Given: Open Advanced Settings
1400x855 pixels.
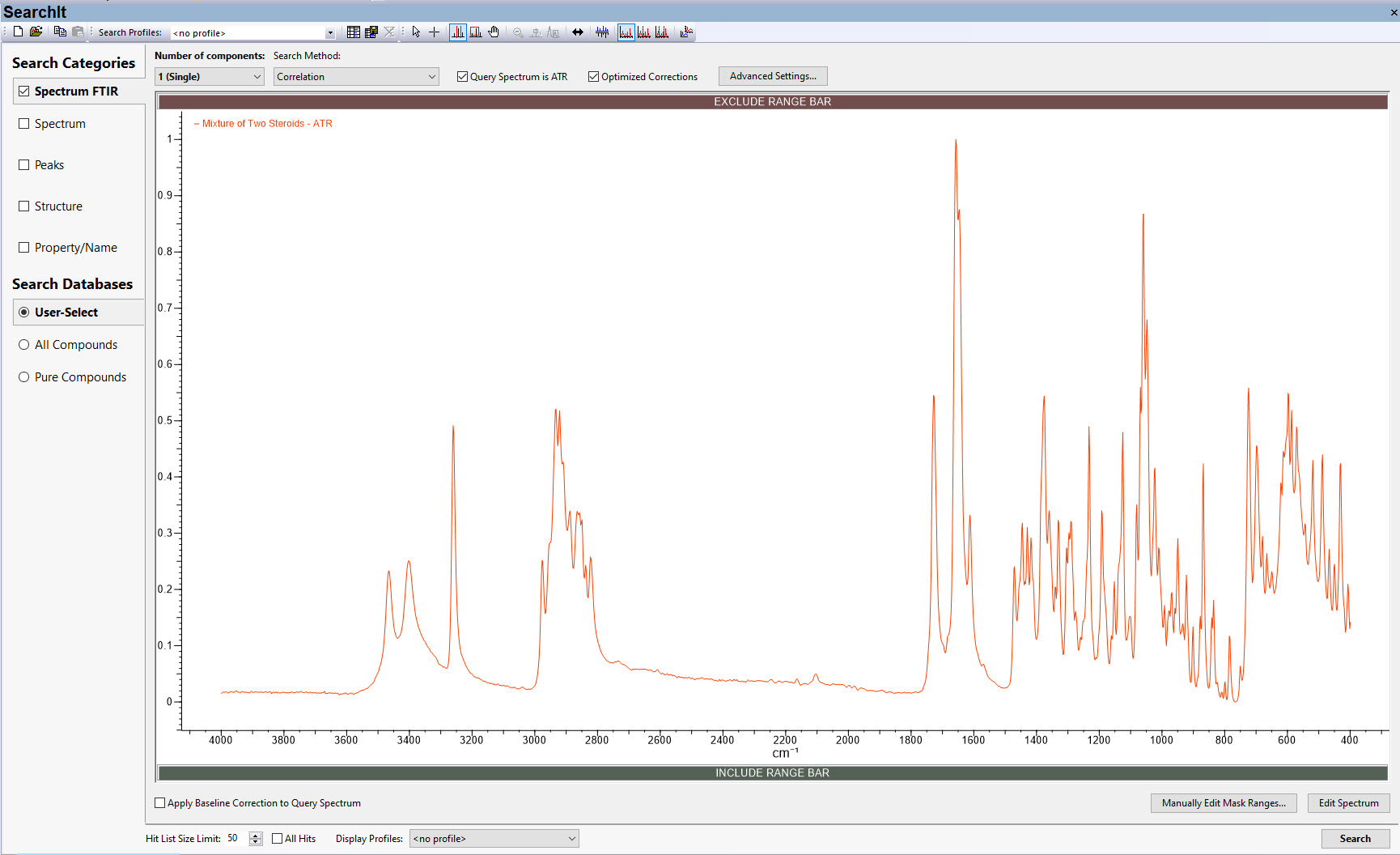Looking at the screenshot, I should click(773, 76).
